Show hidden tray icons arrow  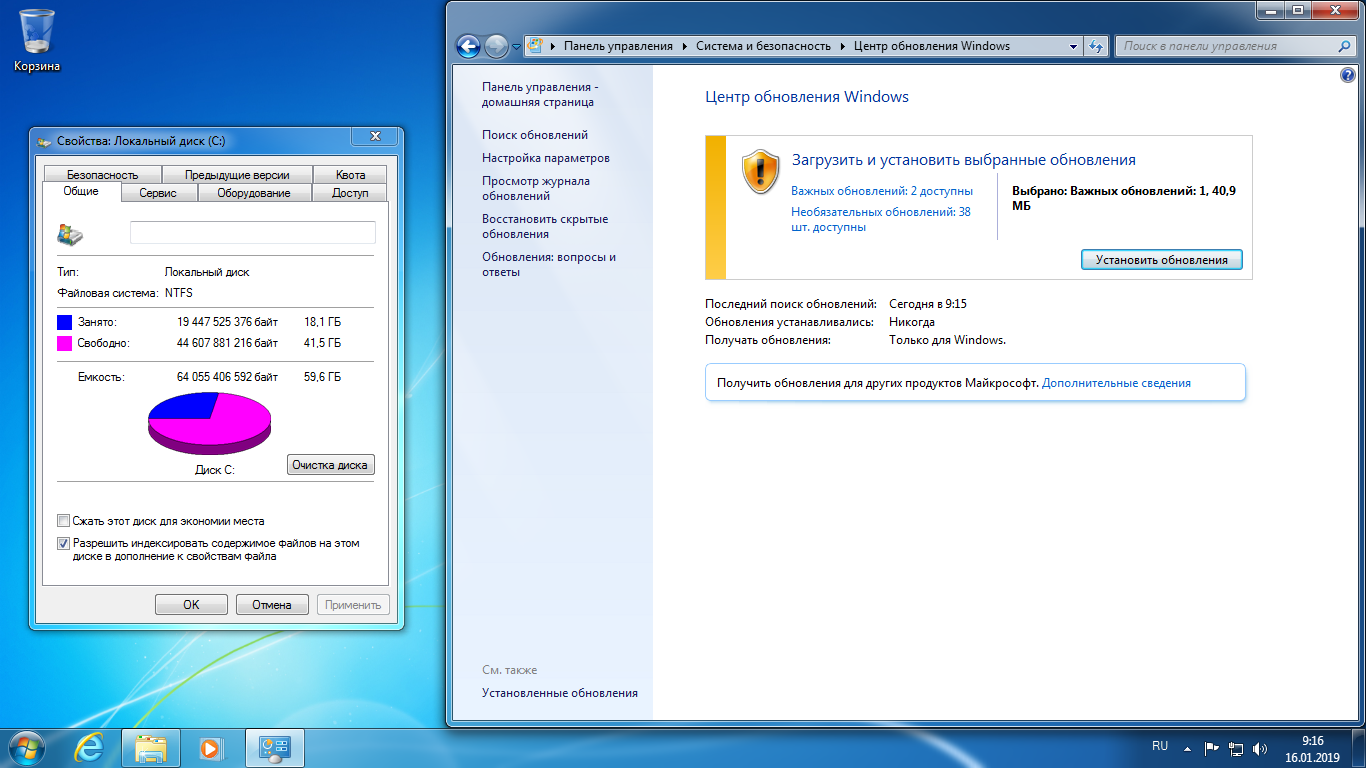1187,747
